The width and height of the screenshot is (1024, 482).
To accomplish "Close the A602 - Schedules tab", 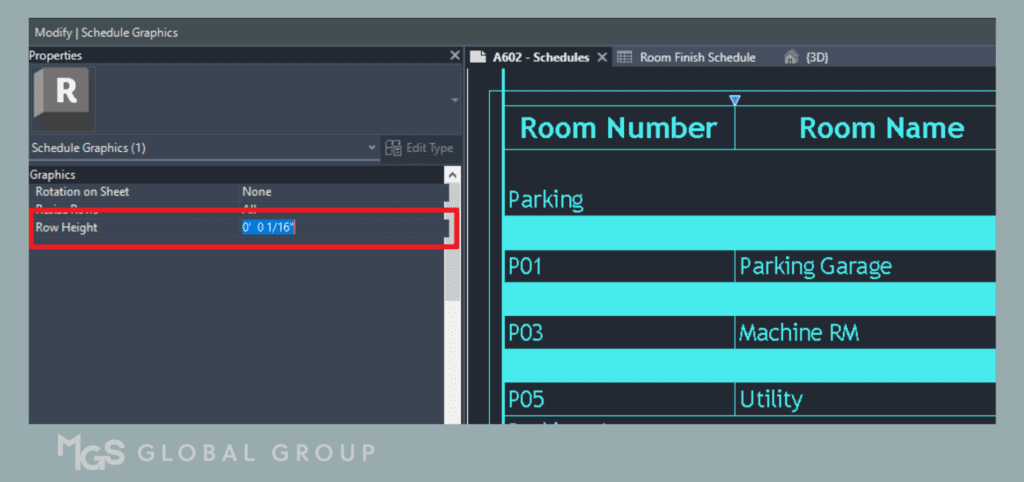I will click(602, 57).
